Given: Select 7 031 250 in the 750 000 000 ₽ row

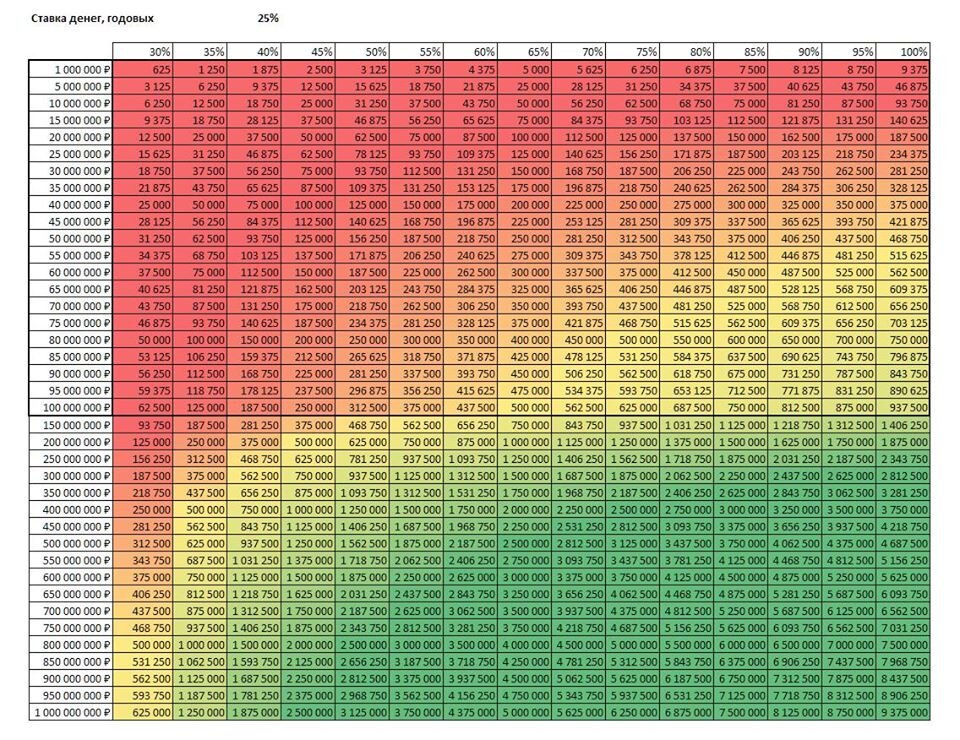Looking at the screenshot, I should pos(903,628).
